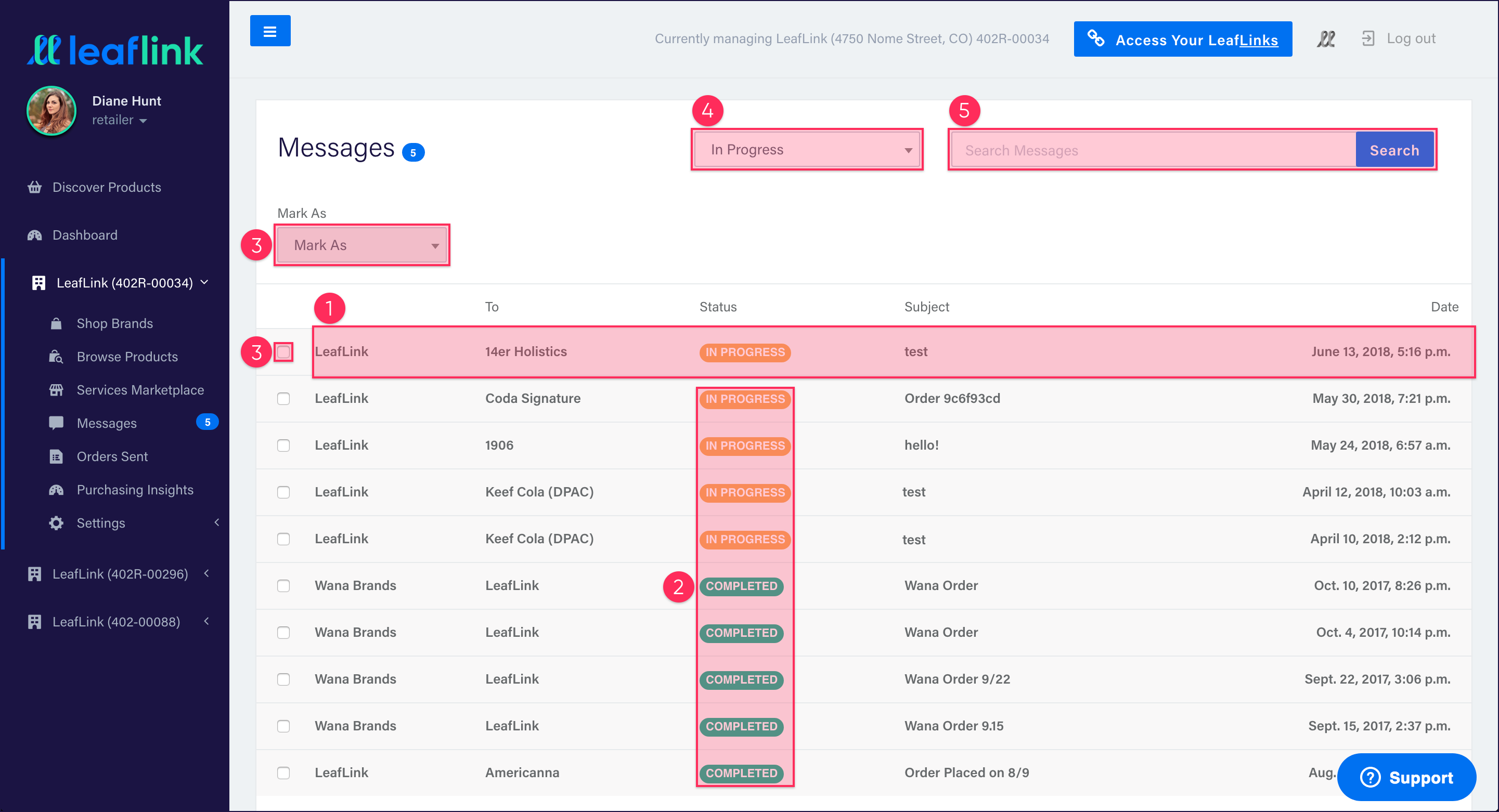Click the Search Messages input field
1499x812 pixels.
(x=1153, y=150)
